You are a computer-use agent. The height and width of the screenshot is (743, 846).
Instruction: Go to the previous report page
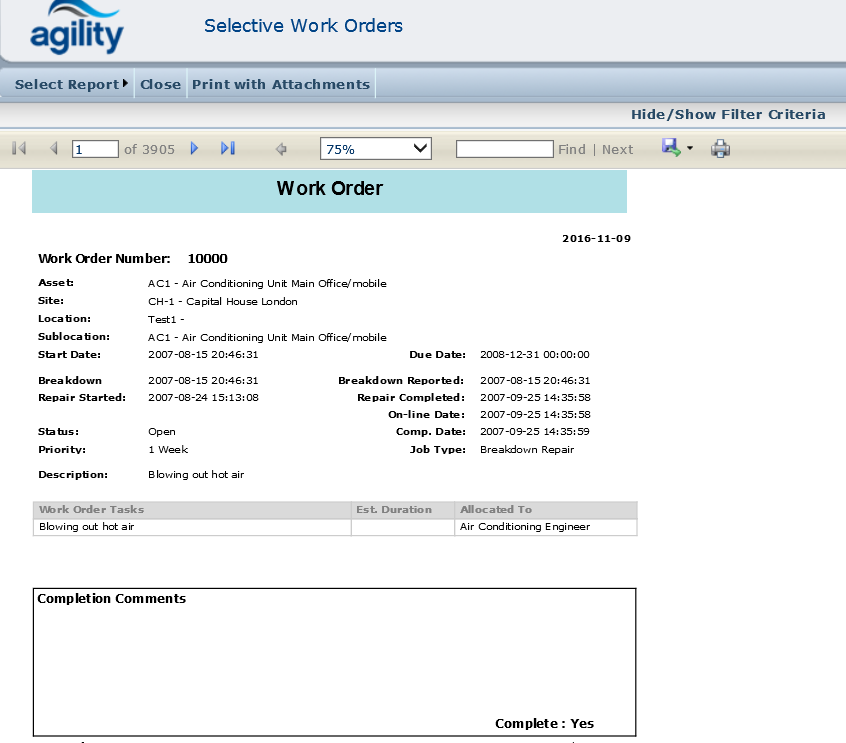coord(54,149)
